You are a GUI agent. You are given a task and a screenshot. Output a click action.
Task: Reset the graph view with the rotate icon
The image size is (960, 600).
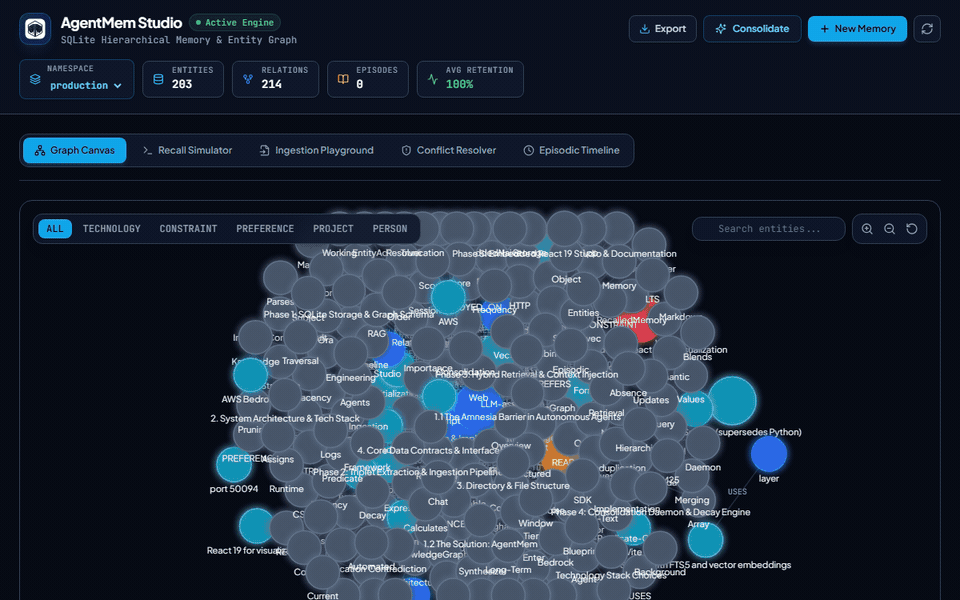tap(912, 229)
